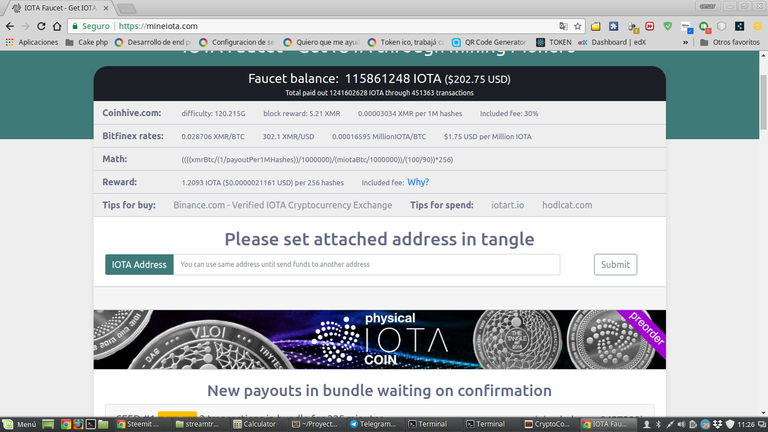Click the red fast-forward extension icon
Viewport: 768px width, 432px height.
(x=649, y=26)
